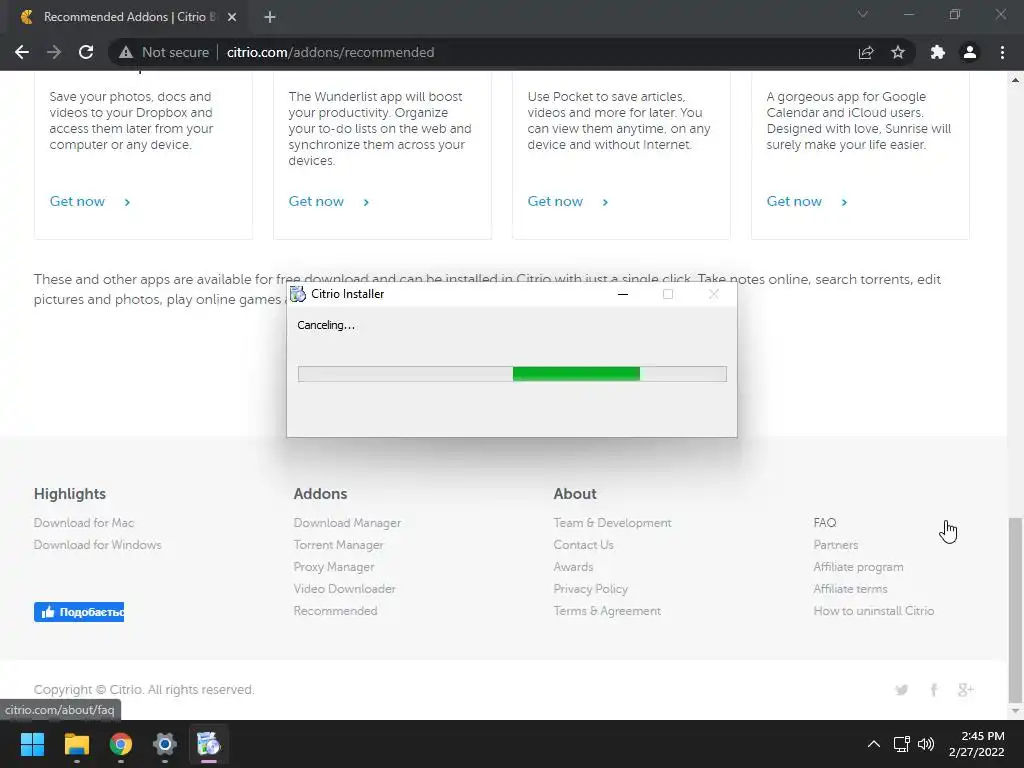The height and width of the screenshot is (768, 1024).
Task: Select the Recommended Addons tab
Action: pos(128,17)
